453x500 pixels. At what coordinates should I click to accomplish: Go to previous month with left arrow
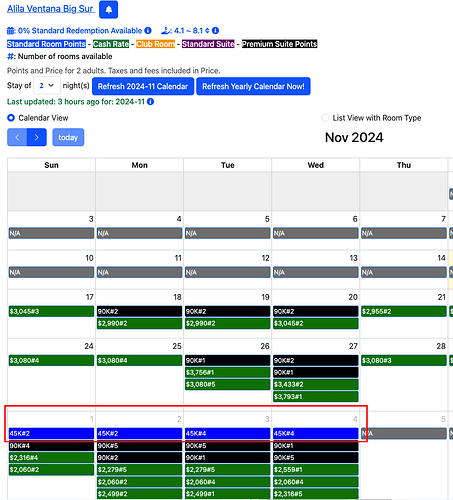[17, 137]
